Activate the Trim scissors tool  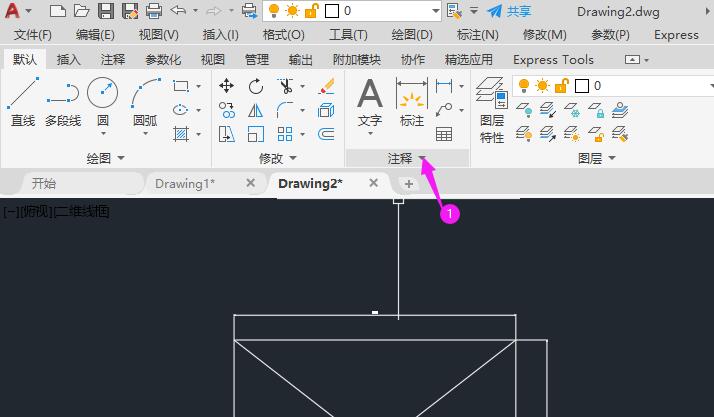click(286, 86)
